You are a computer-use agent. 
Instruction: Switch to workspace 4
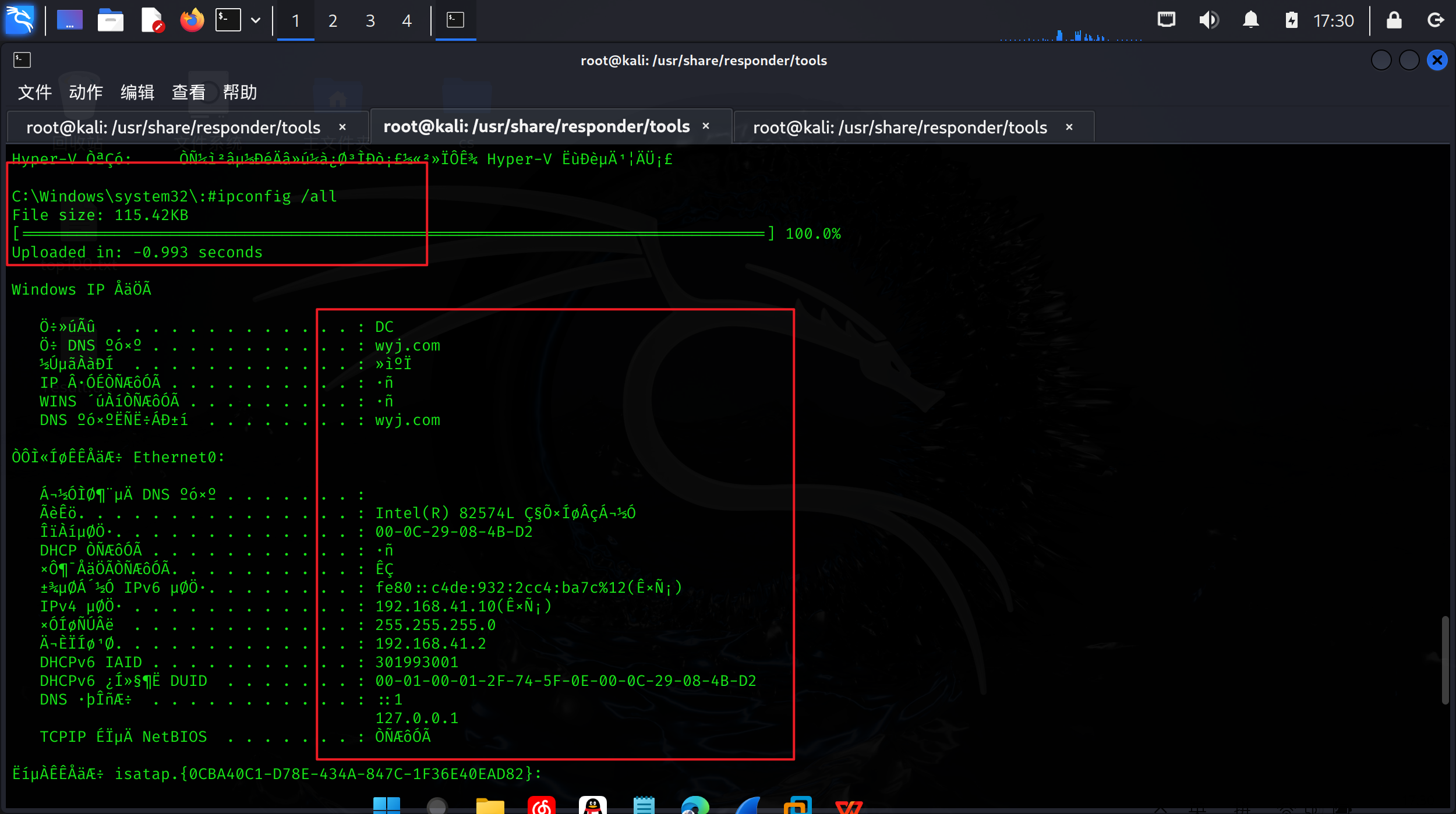point(407,21)
